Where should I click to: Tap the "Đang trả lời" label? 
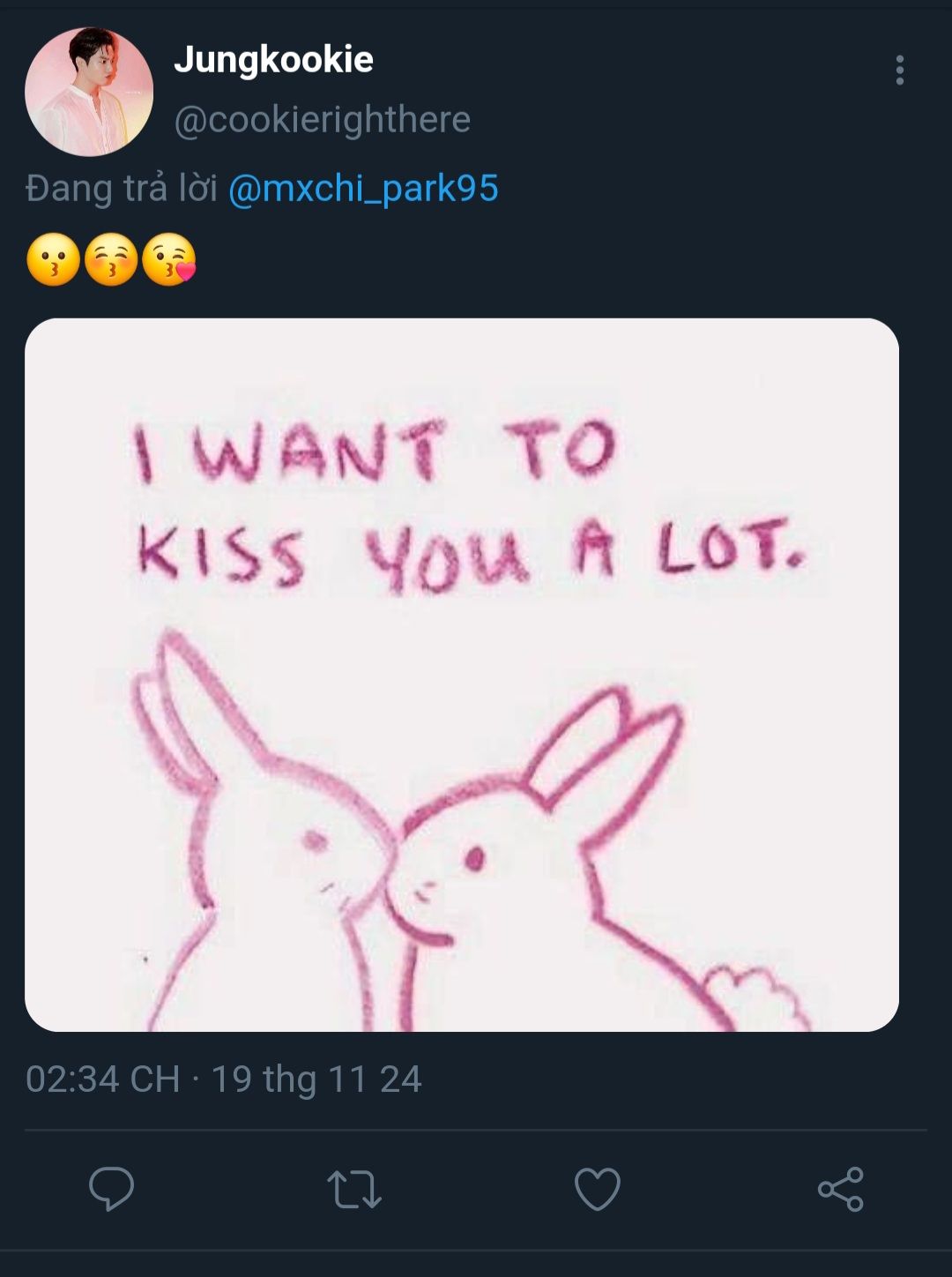121,188
